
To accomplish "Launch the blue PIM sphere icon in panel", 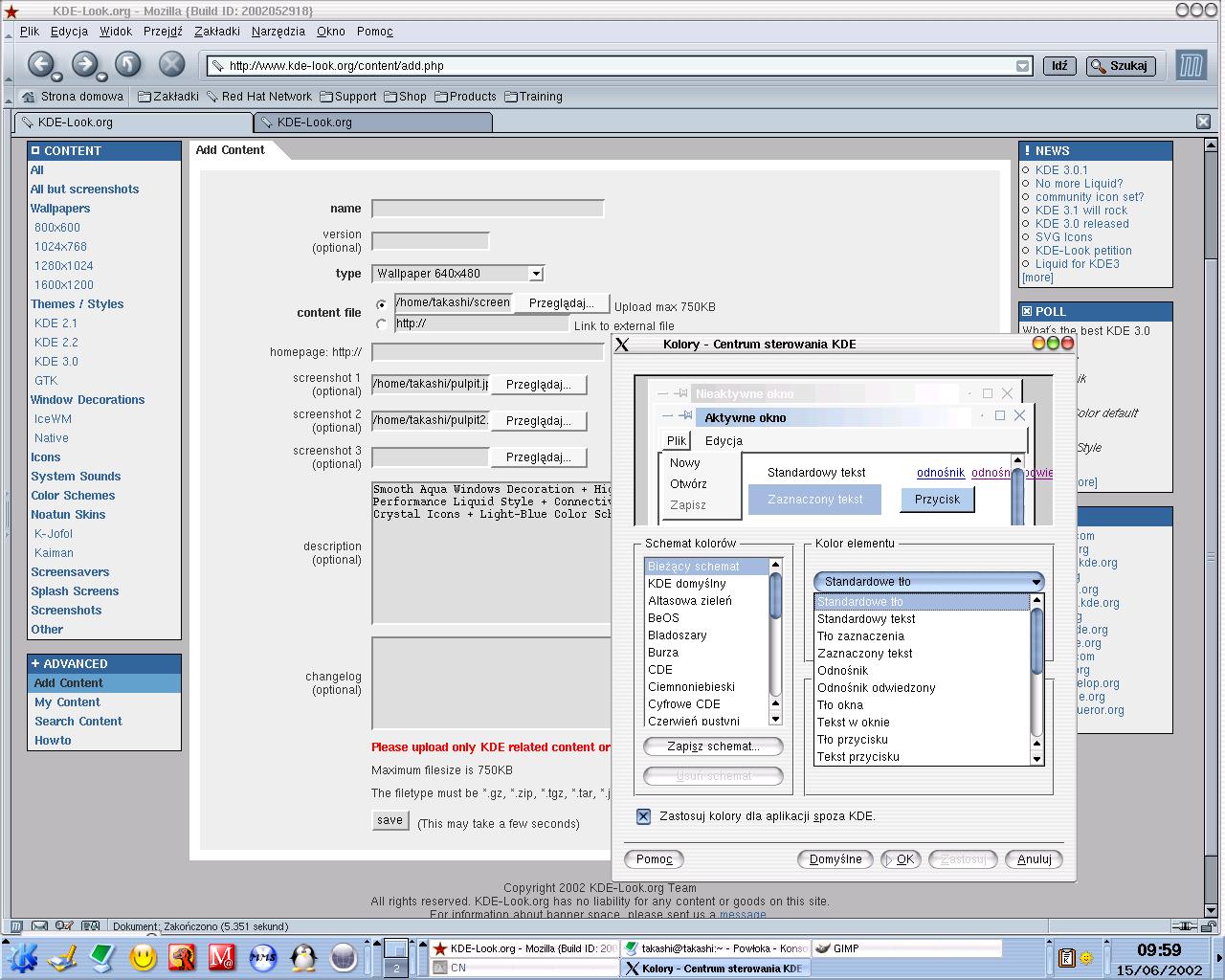I will pos(262,956).
